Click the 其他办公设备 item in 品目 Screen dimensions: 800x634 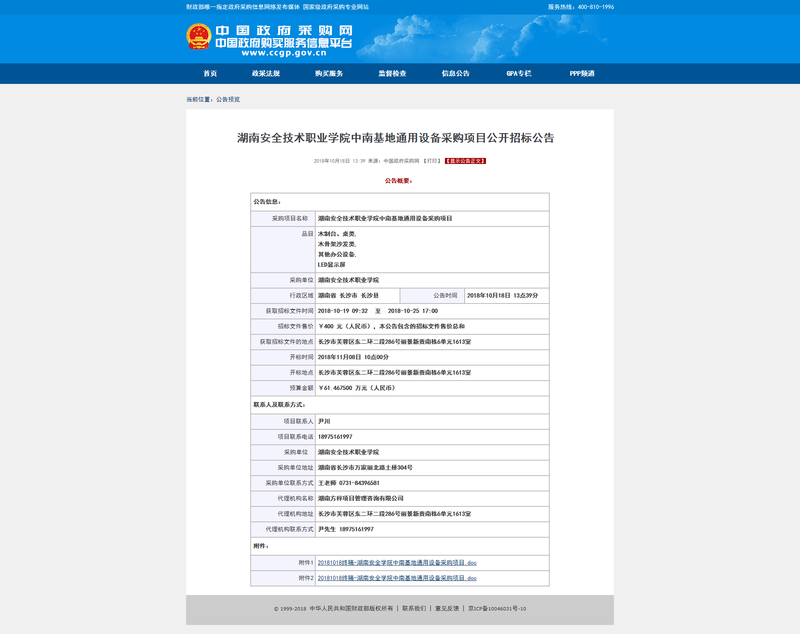click(x=337, y=255)
